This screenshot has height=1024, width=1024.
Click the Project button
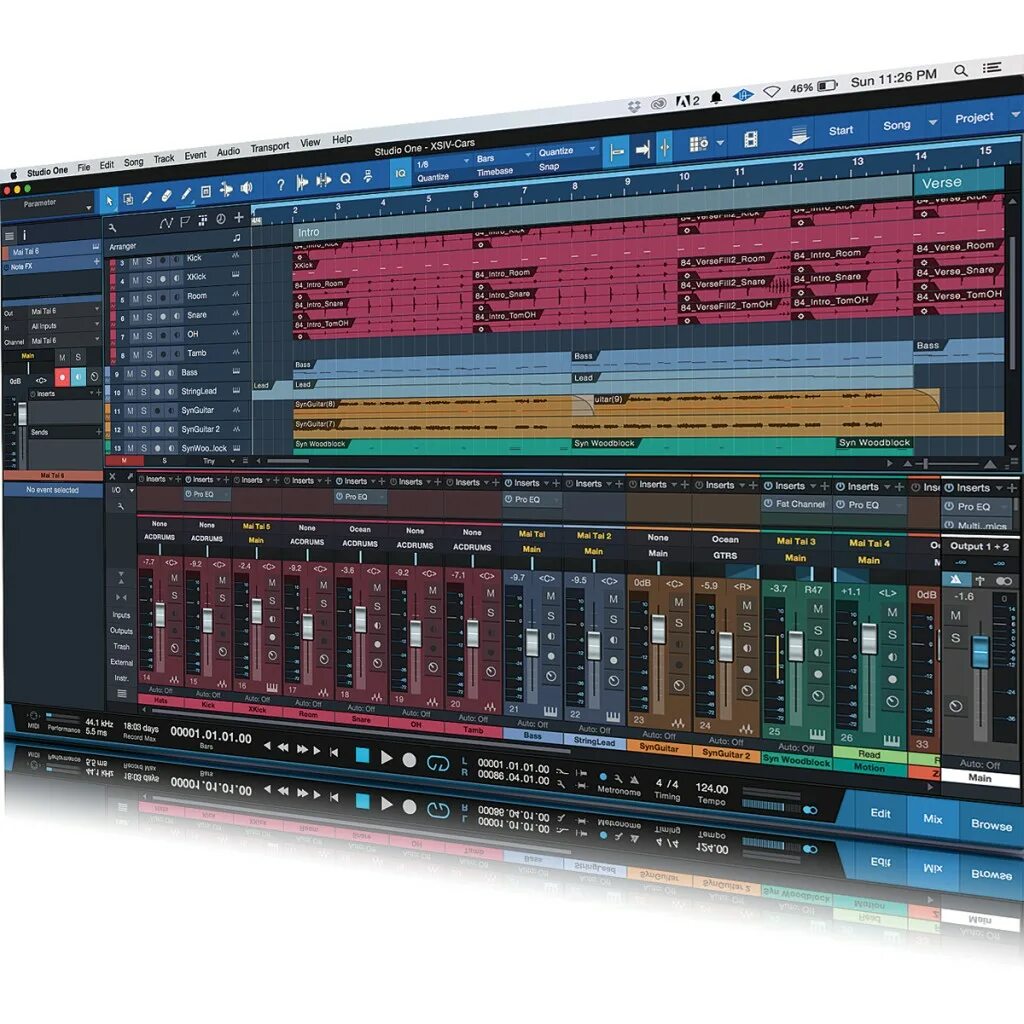coord(974,118)
